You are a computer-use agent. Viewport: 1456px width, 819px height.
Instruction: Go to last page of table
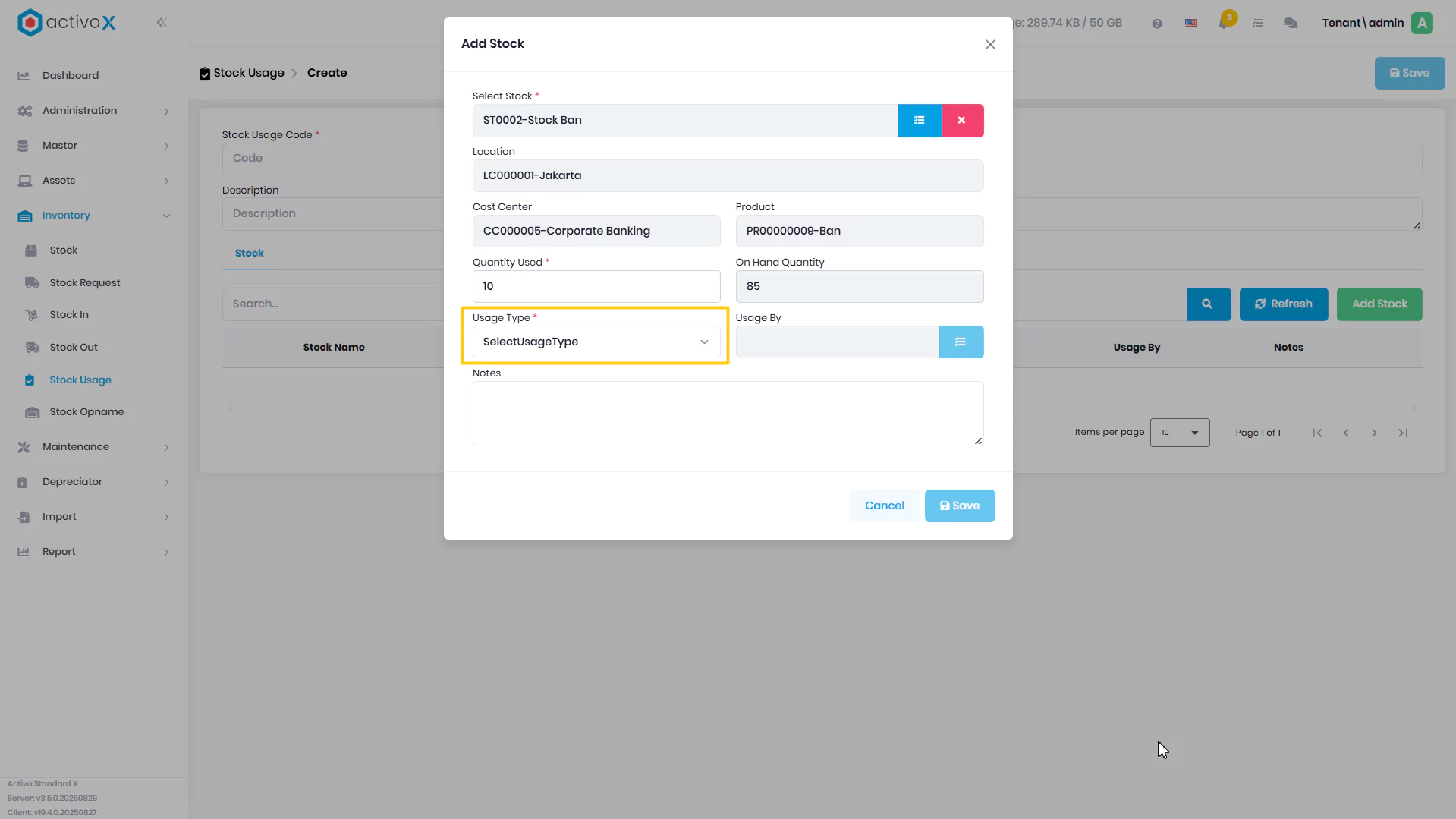coord(1403,433)
